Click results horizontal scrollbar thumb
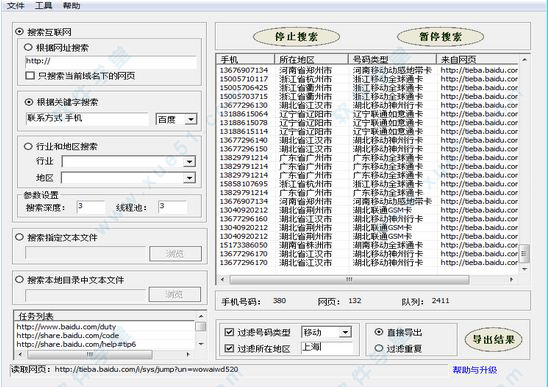This screenshot has width=548, height=387. pyautogui.click(x=349, y=279)
